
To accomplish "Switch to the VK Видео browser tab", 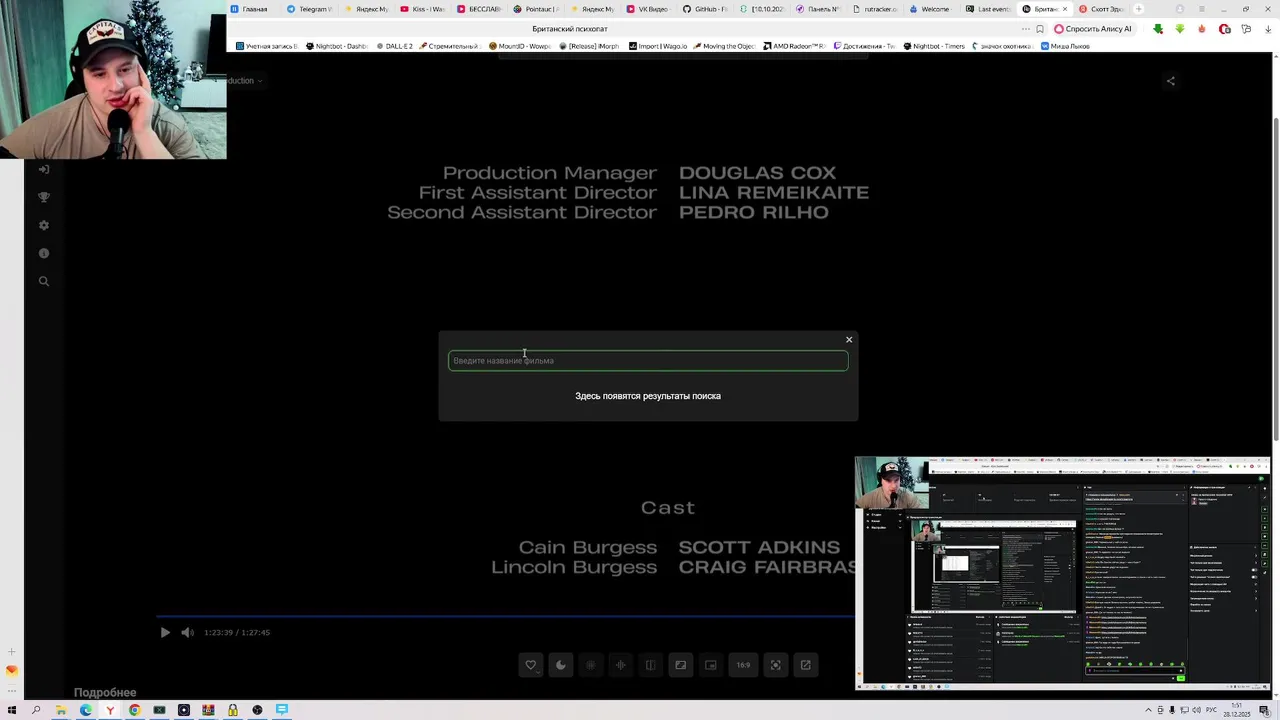I will [x=647, y=9].
